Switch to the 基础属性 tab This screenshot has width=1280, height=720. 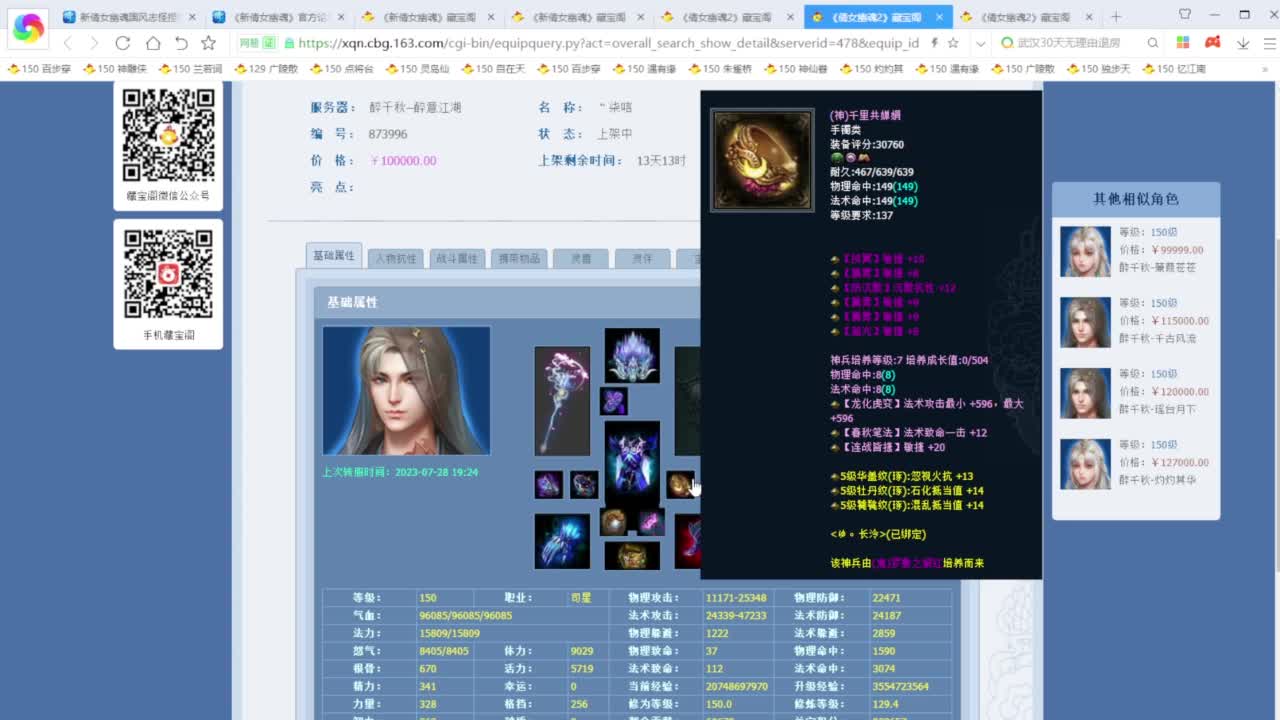coord(334,256)
